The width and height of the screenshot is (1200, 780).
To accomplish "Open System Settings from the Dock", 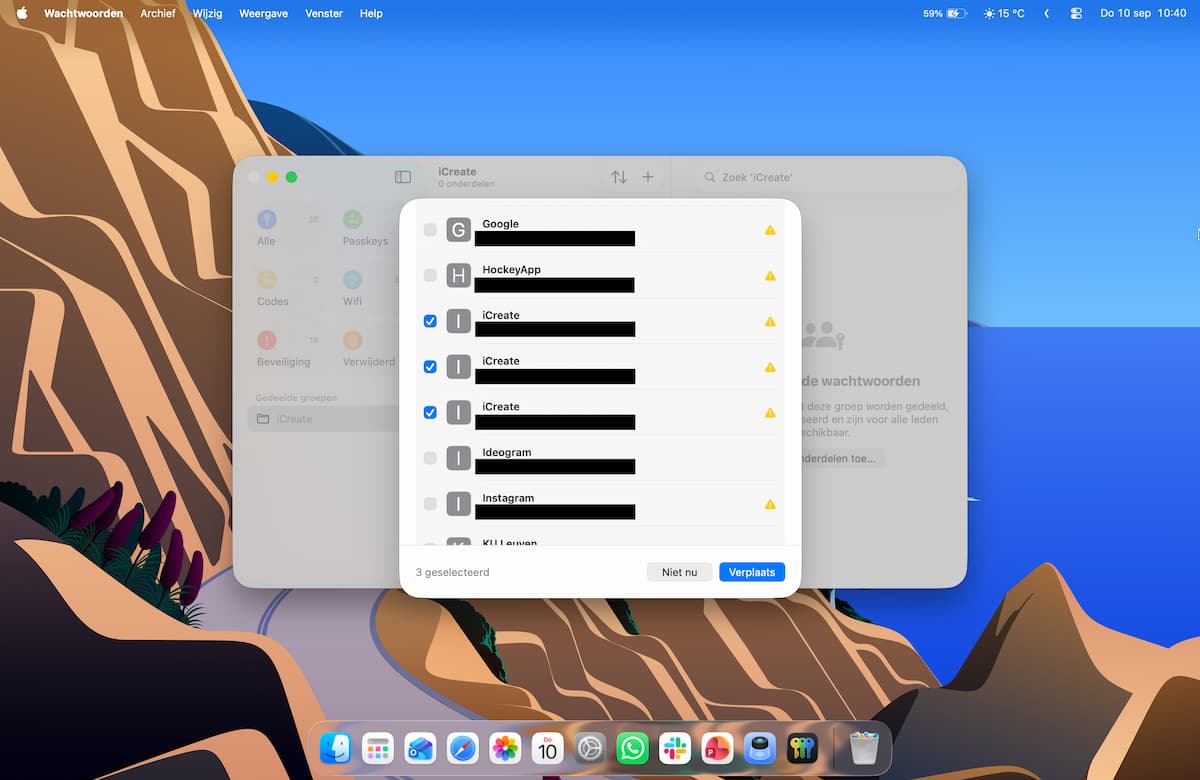I will [590, 748].
